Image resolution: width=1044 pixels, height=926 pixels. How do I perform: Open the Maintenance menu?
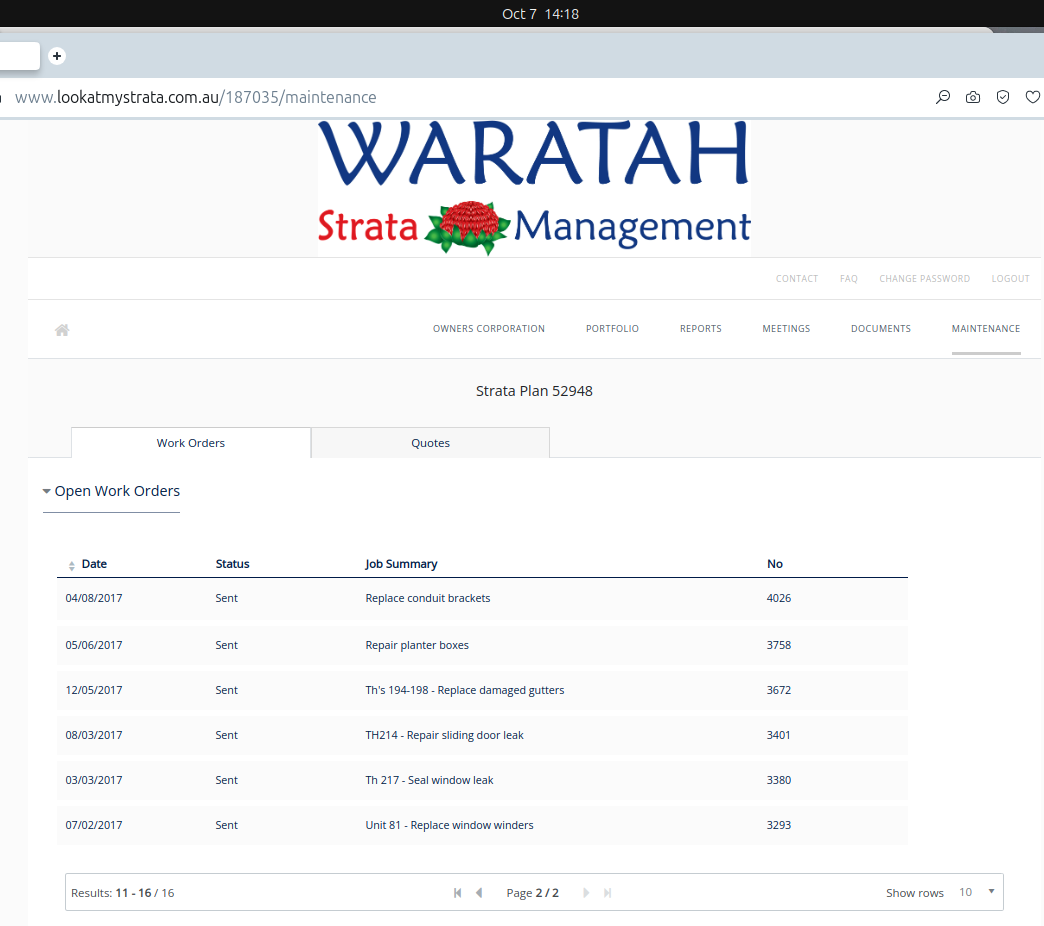[x=986, y=329]
